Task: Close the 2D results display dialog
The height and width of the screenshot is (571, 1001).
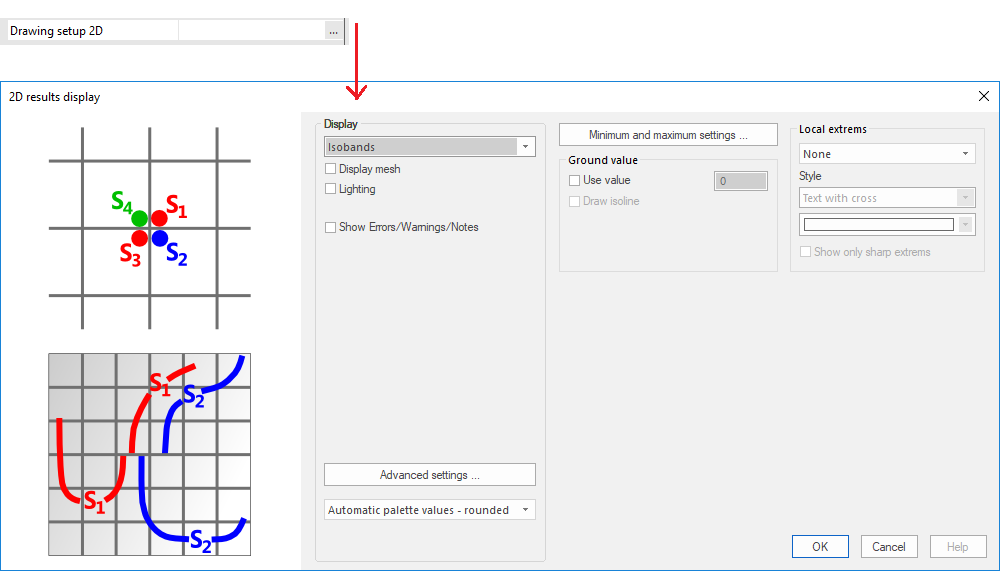Action: (x=983, y=97)
